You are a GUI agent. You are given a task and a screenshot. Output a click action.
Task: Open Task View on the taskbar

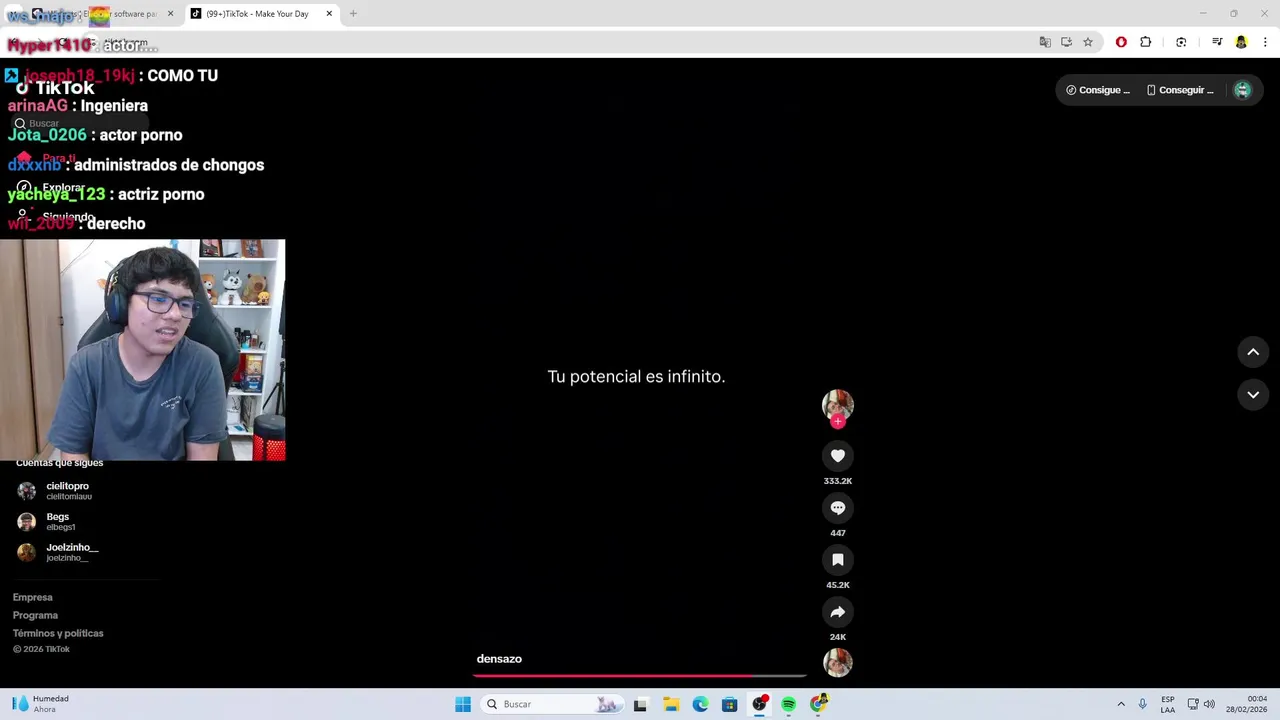pyautogui.click(x=640, y=704)
